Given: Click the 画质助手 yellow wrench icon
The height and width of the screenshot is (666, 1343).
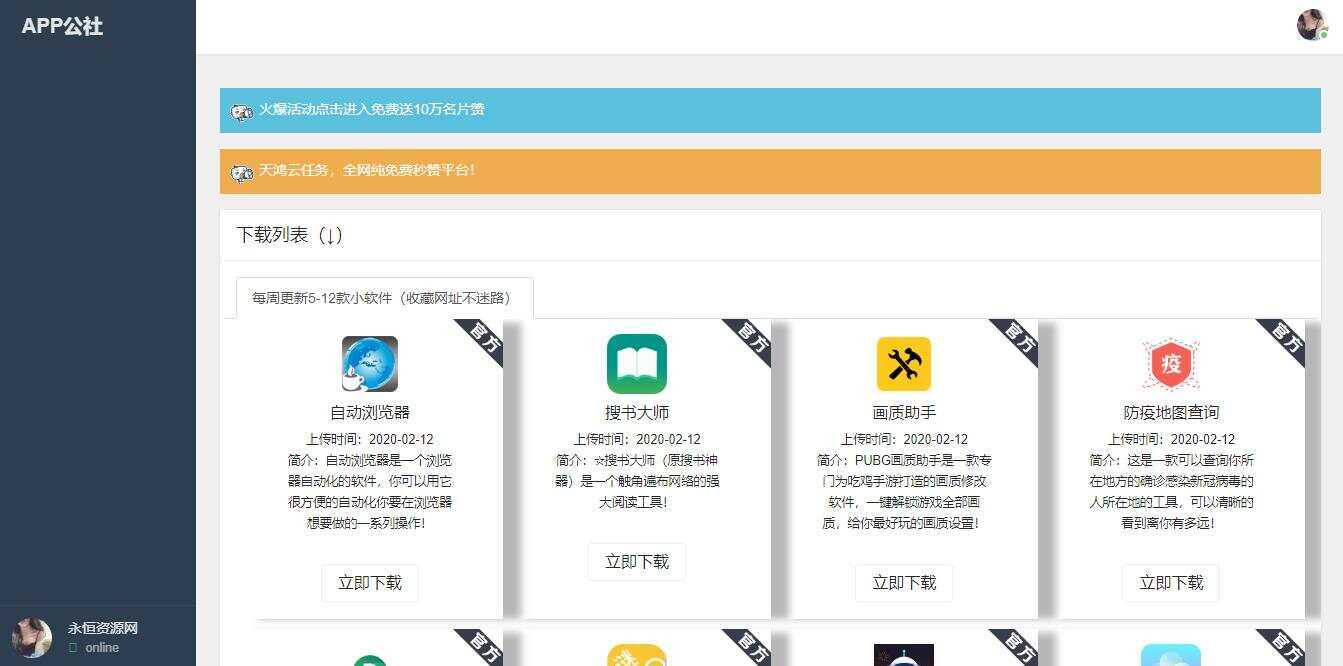Looking at the screenshot, I should [x=903, y=364].
